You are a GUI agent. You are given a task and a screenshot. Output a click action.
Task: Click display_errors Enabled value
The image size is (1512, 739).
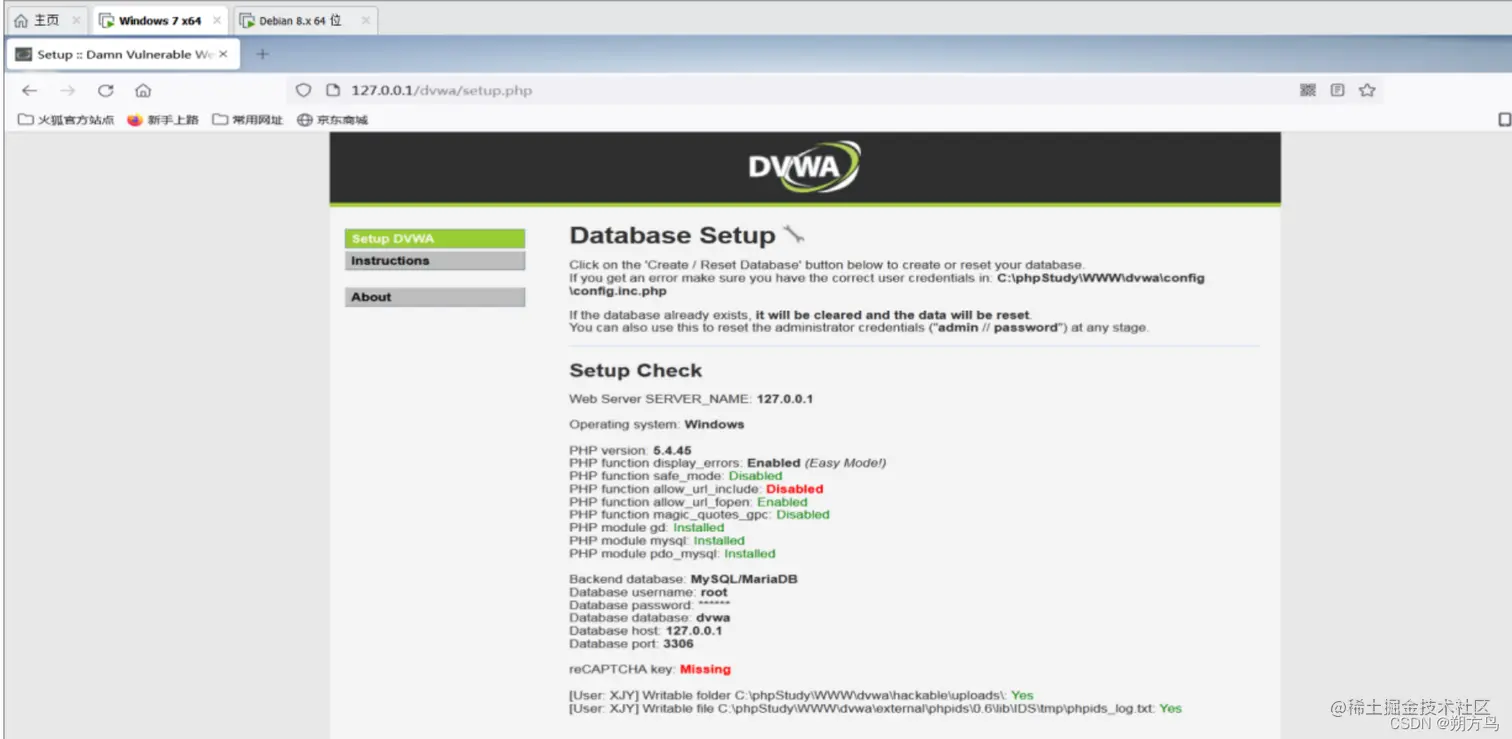coord(774,463)
